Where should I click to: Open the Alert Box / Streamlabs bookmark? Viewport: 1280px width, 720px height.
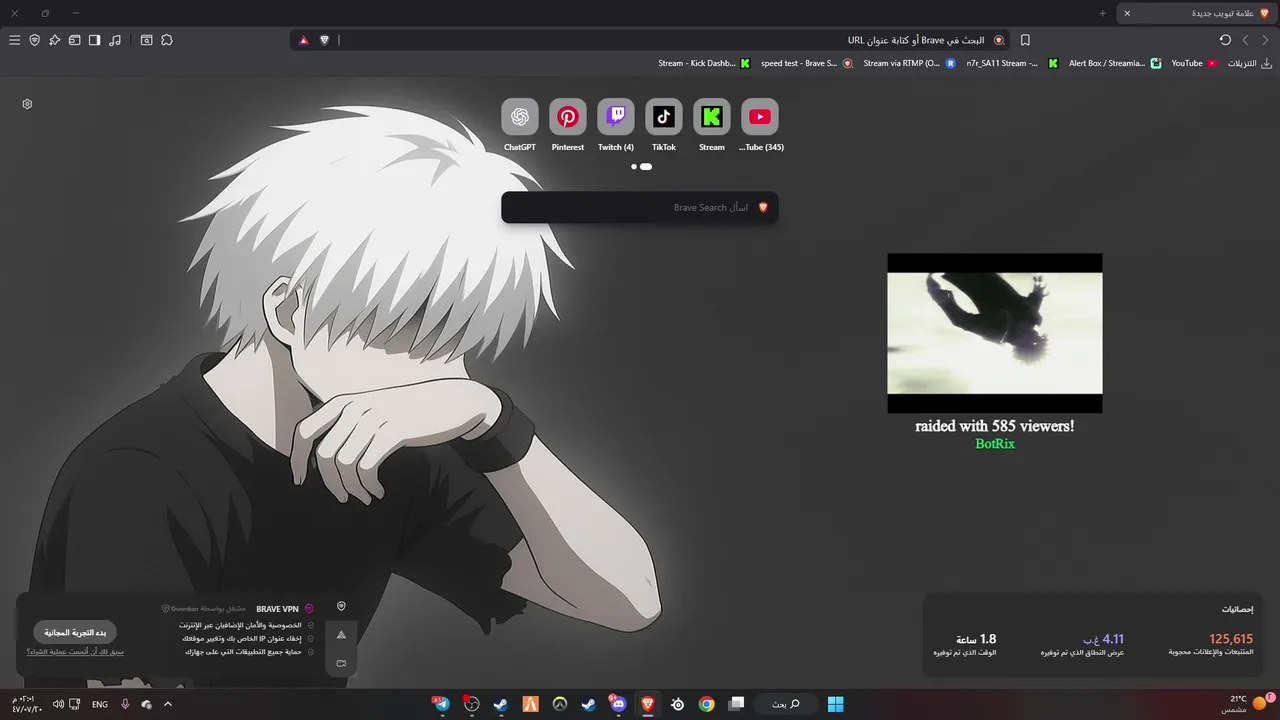click(1114, 63)
